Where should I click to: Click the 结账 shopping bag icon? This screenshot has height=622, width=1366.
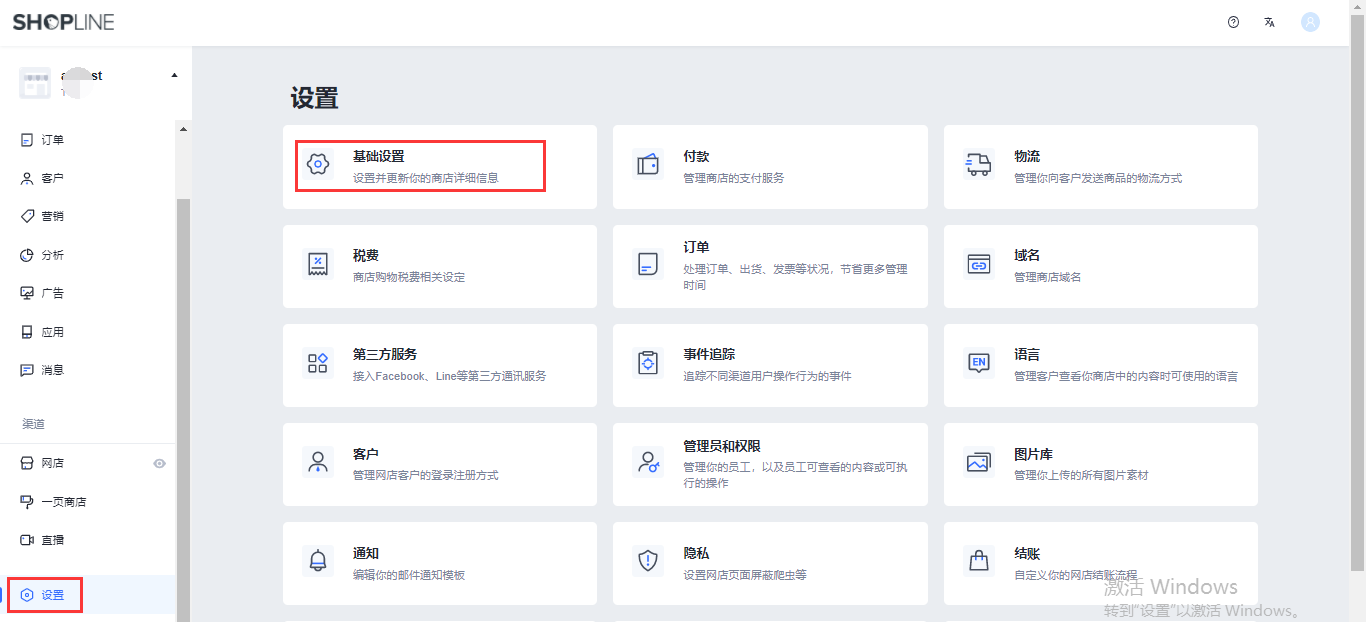point(978,561)
